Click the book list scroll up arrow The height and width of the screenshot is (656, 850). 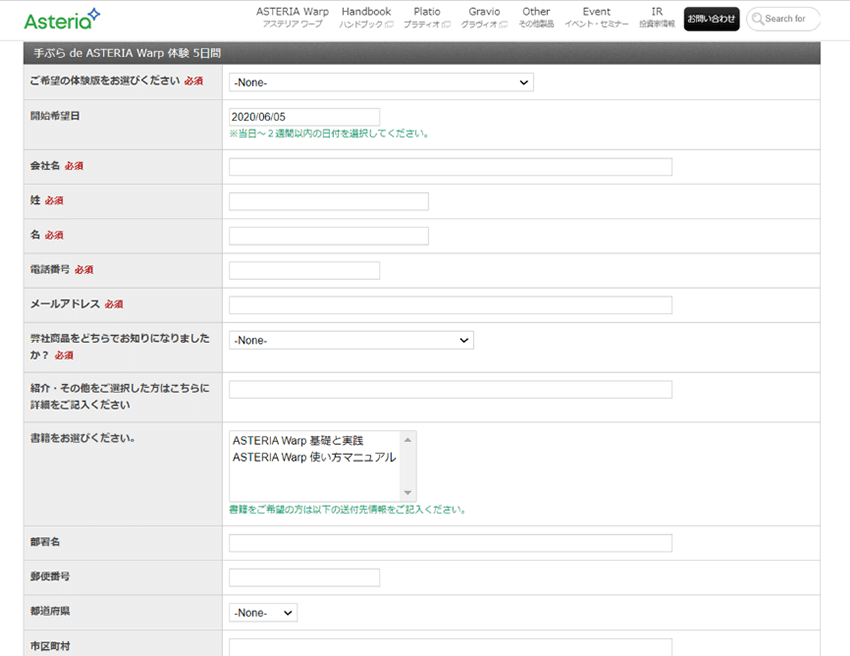pyautogui.click(x=408, y=440)
